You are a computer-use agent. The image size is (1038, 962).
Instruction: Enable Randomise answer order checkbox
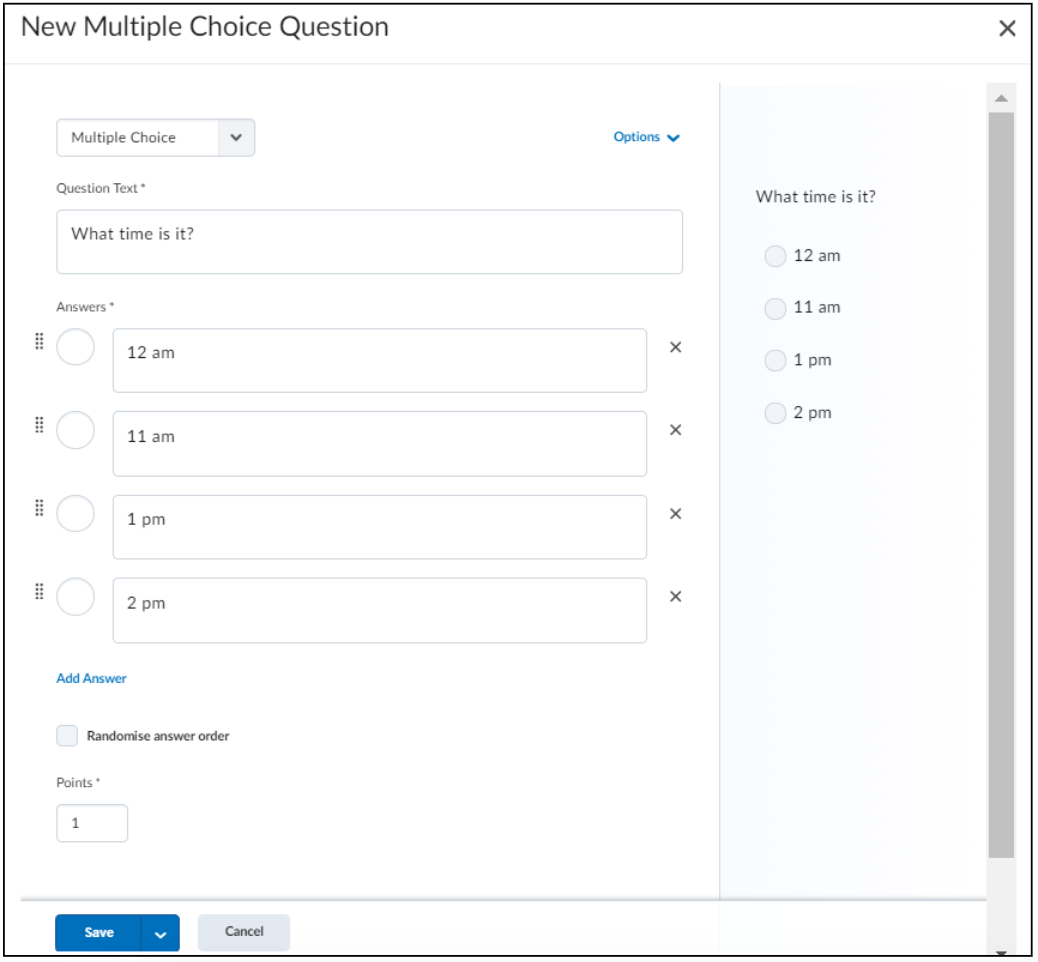tap(67, 736)
